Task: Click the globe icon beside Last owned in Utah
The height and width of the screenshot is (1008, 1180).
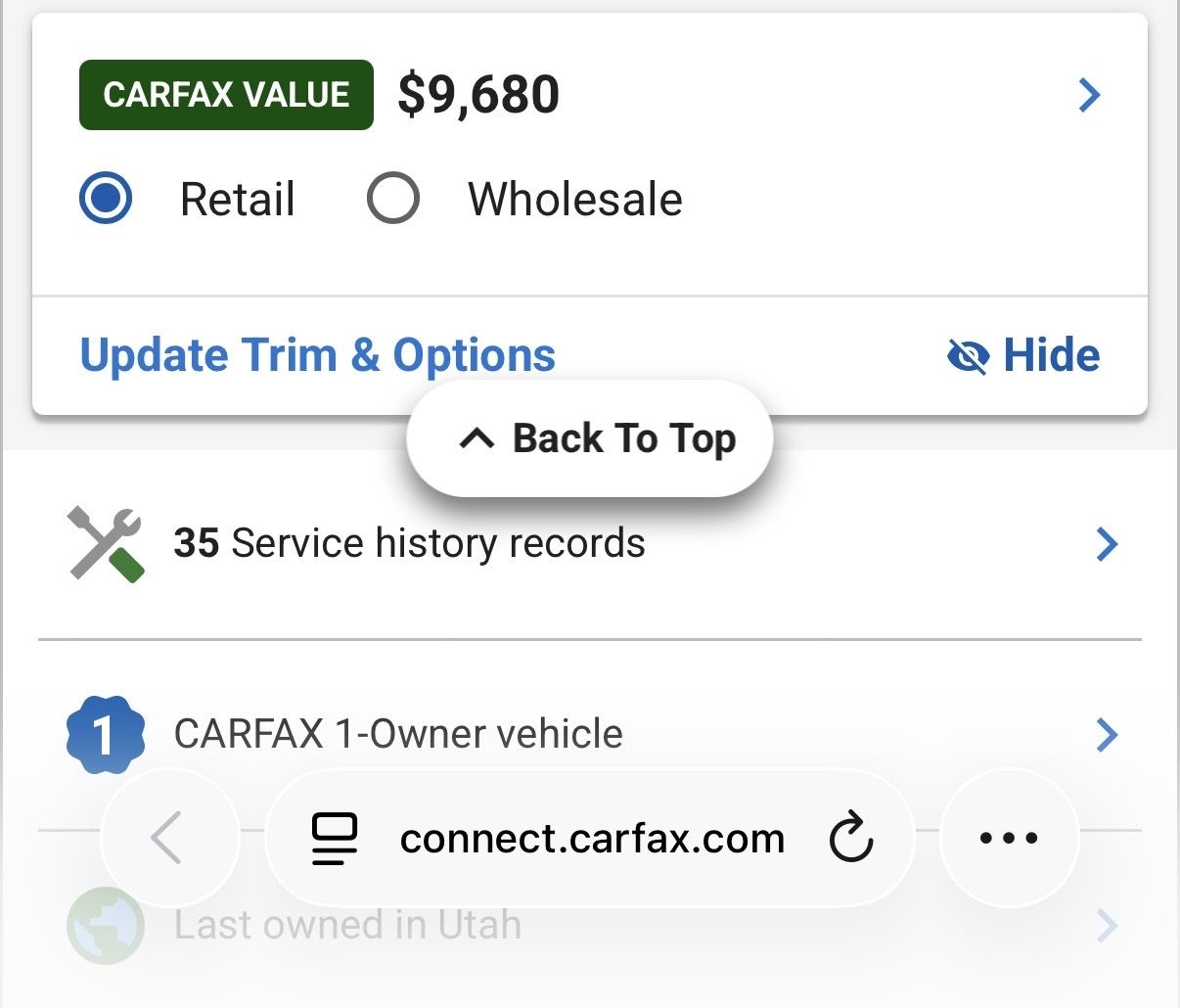Action: pyautogui.click(x=105, y=925)
